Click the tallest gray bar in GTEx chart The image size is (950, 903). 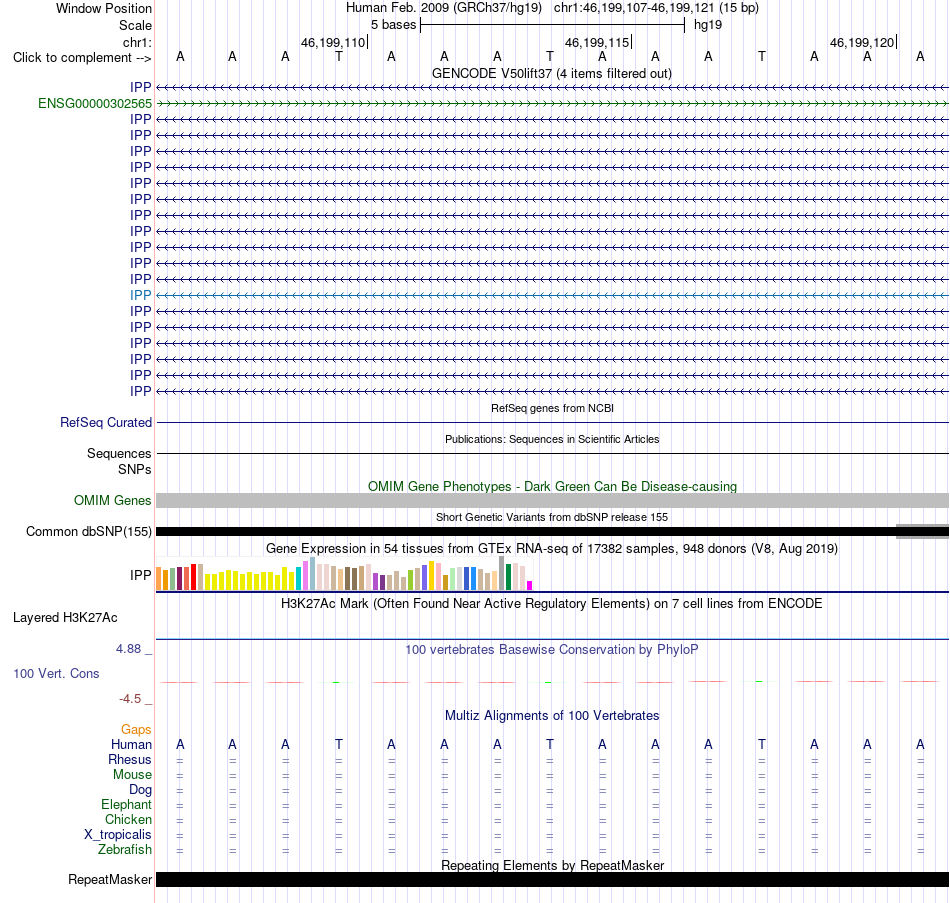pos(501,573)
